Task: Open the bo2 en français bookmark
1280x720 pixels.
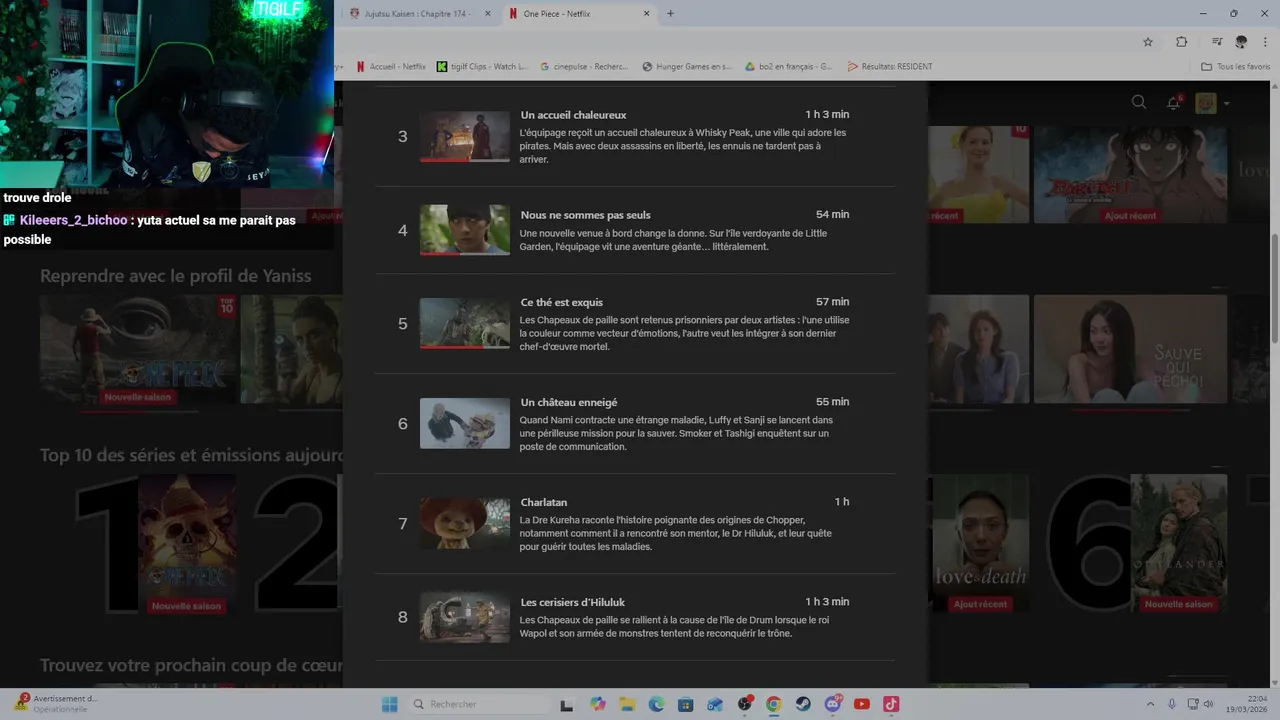Action: [790, 67]
